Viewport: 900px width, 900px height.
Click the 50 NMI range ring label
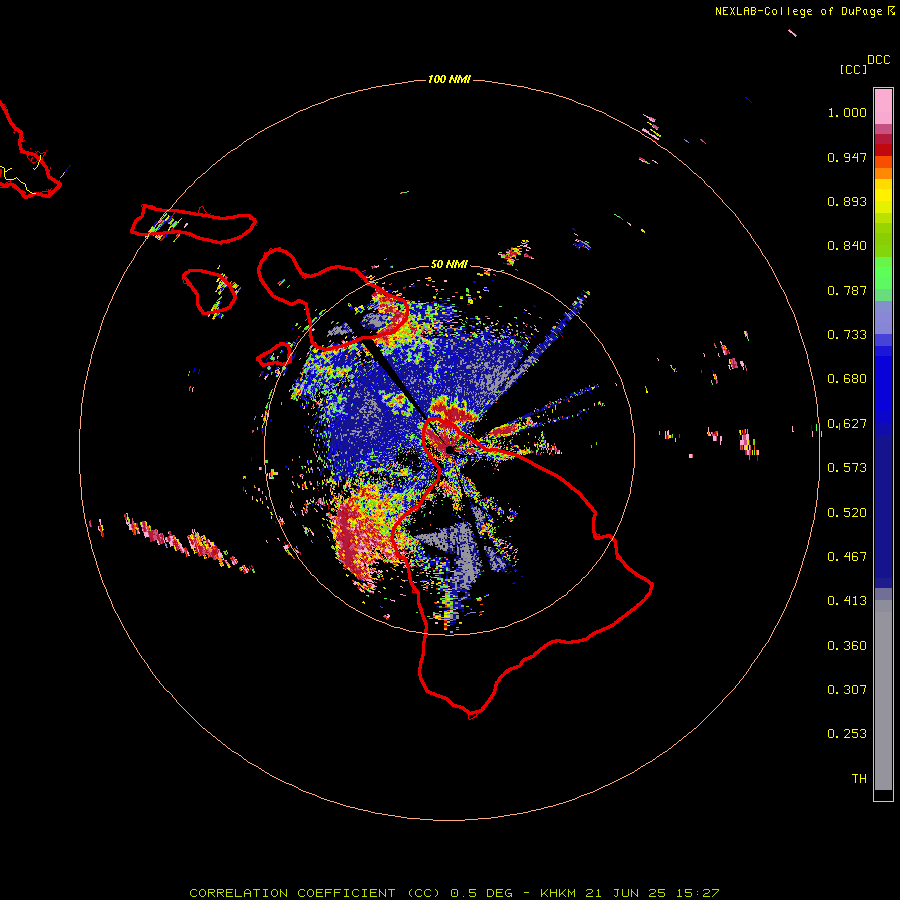pyautogui.click(x=449, y=264)
